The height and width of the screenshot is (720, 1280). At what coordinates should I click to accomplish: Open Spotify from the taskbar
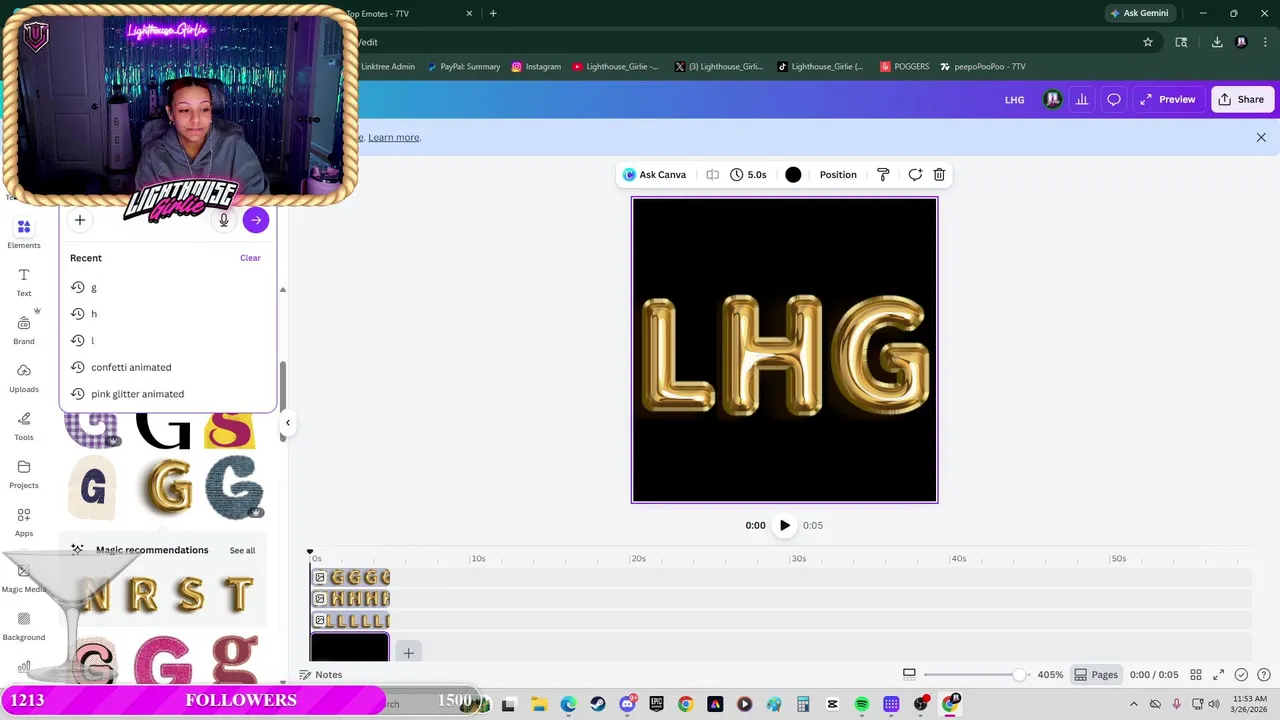(862, 704)
